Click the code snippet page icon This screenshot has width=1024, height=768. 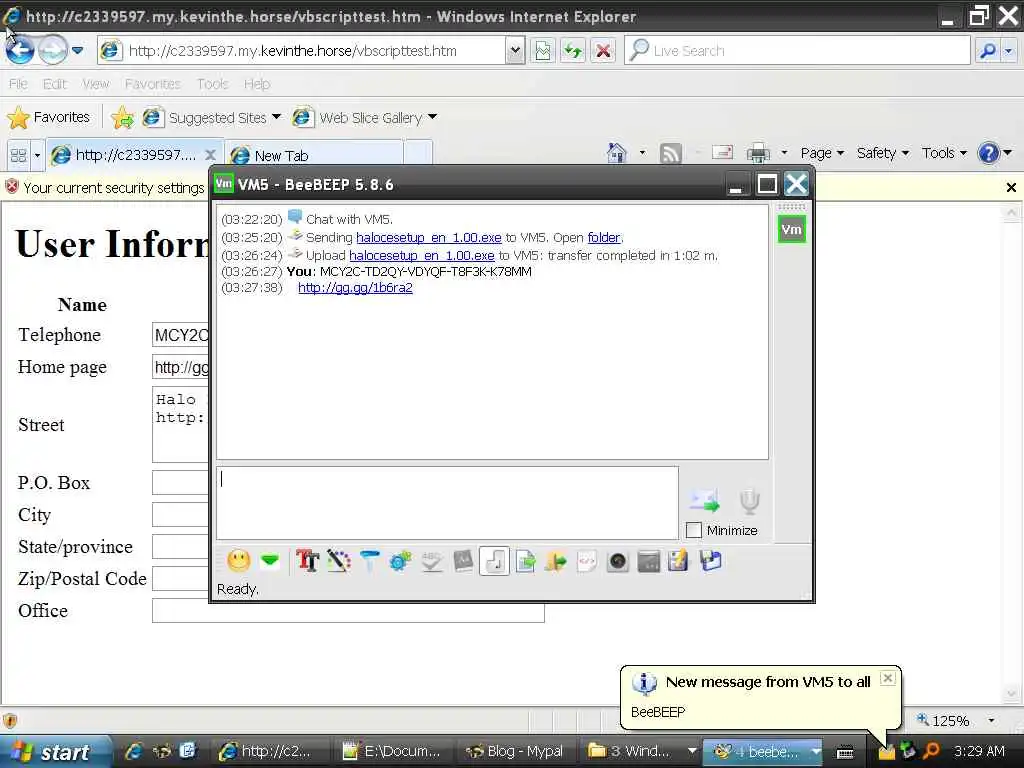tap(586, 561)
